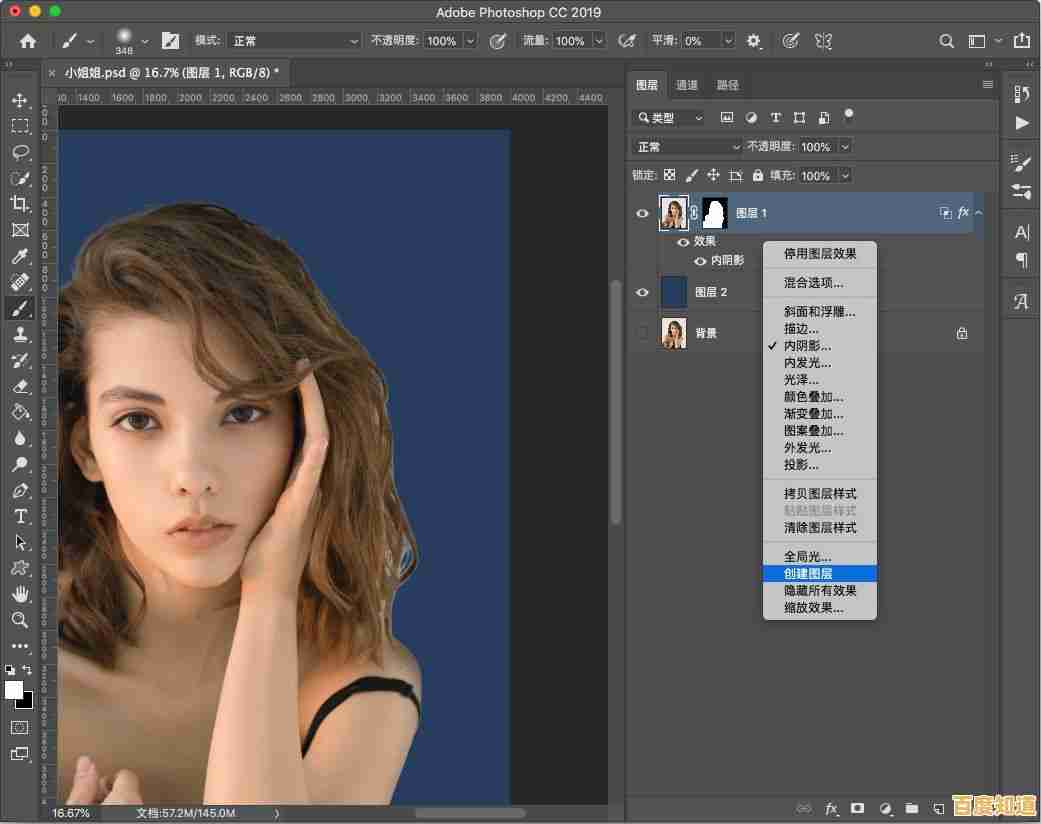Select the Lasso tool
Screen dimensions: 1041x824
20,152
